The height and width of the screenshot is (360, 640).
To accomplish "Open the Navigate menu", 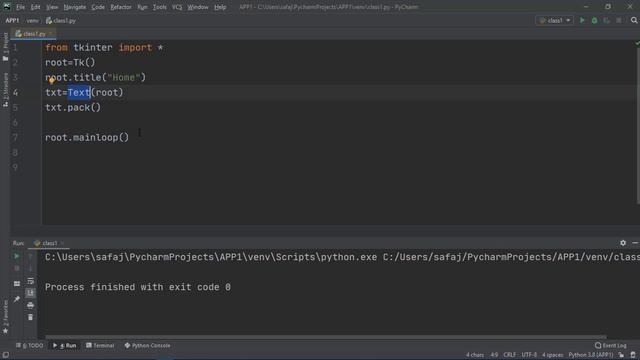I will click(75, 7).
